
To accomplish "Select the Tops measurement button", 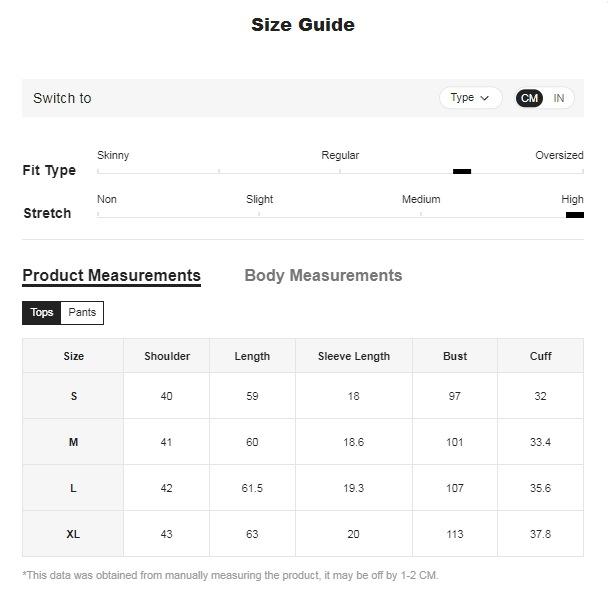I will 42,313.
